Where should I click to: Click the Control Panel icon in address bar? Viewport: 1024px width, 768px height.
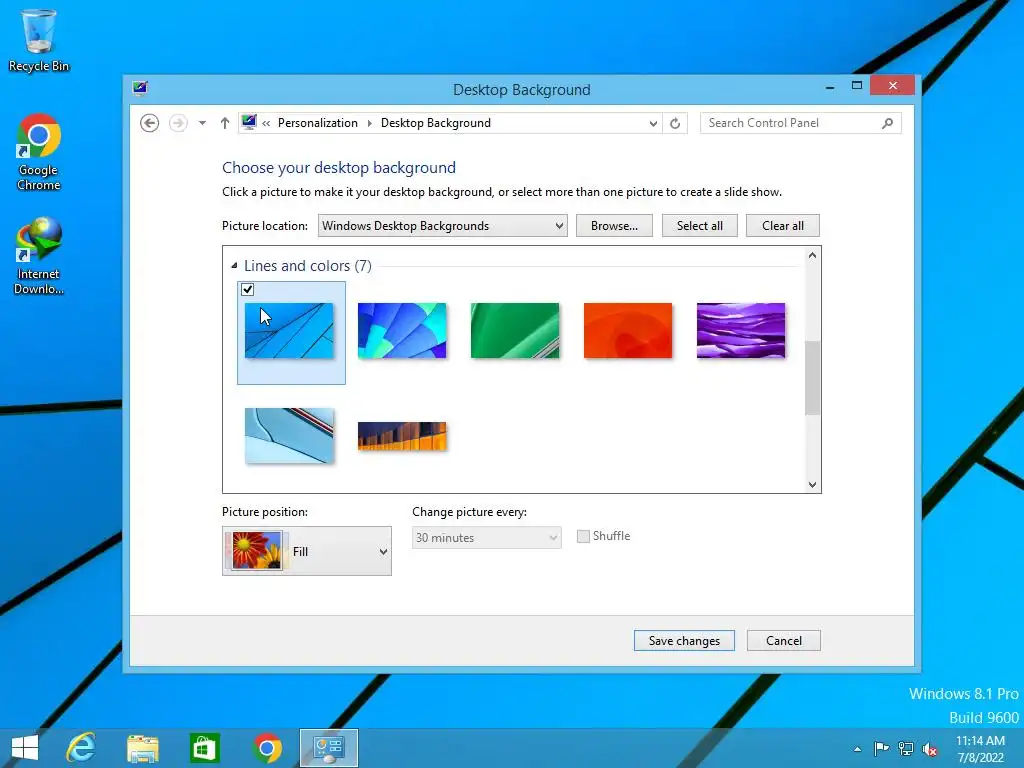point(249,122)
